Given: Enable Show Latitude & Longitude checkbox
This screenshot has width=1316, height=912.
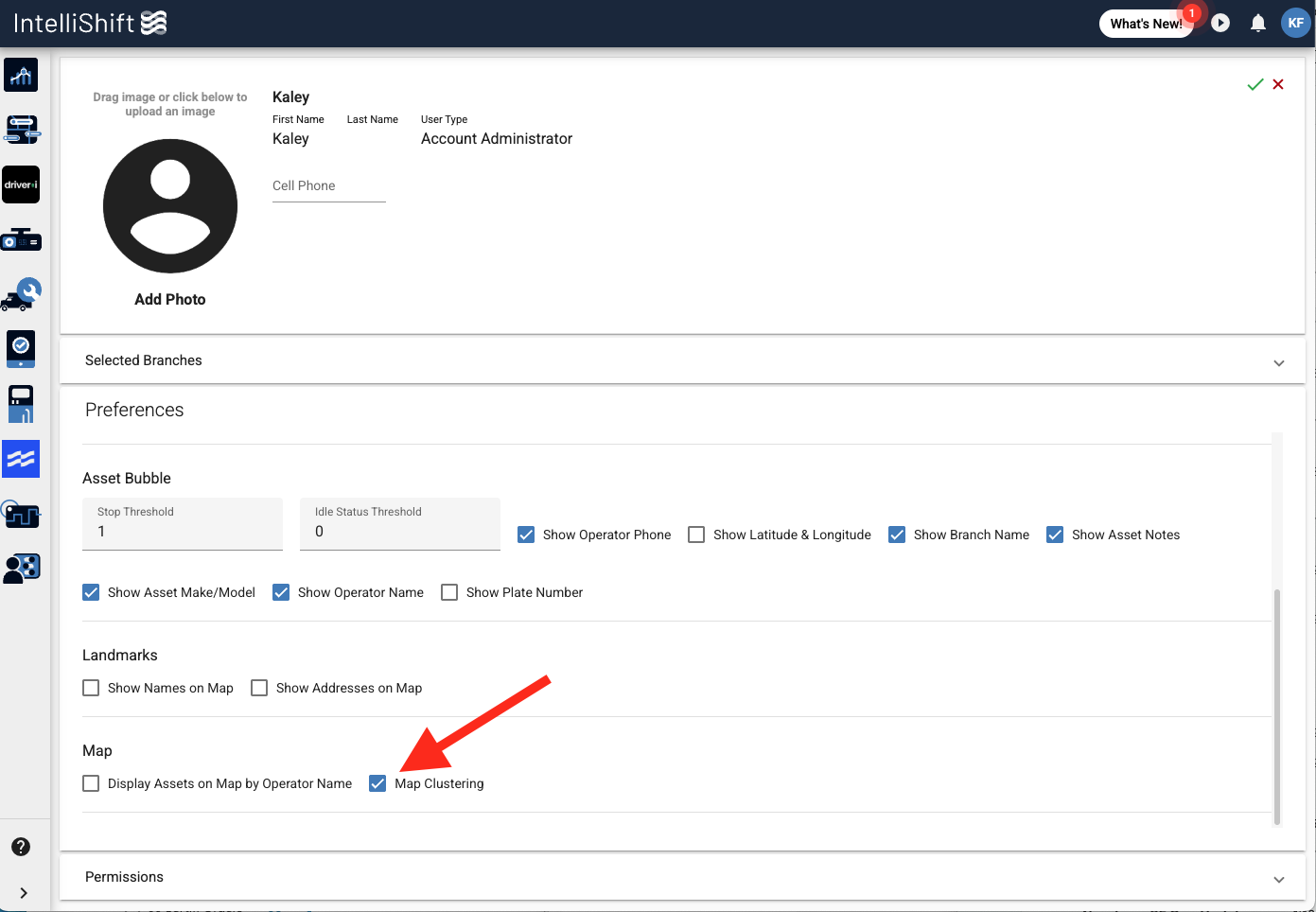Looking at the screenshot, I should click(696, 535).
